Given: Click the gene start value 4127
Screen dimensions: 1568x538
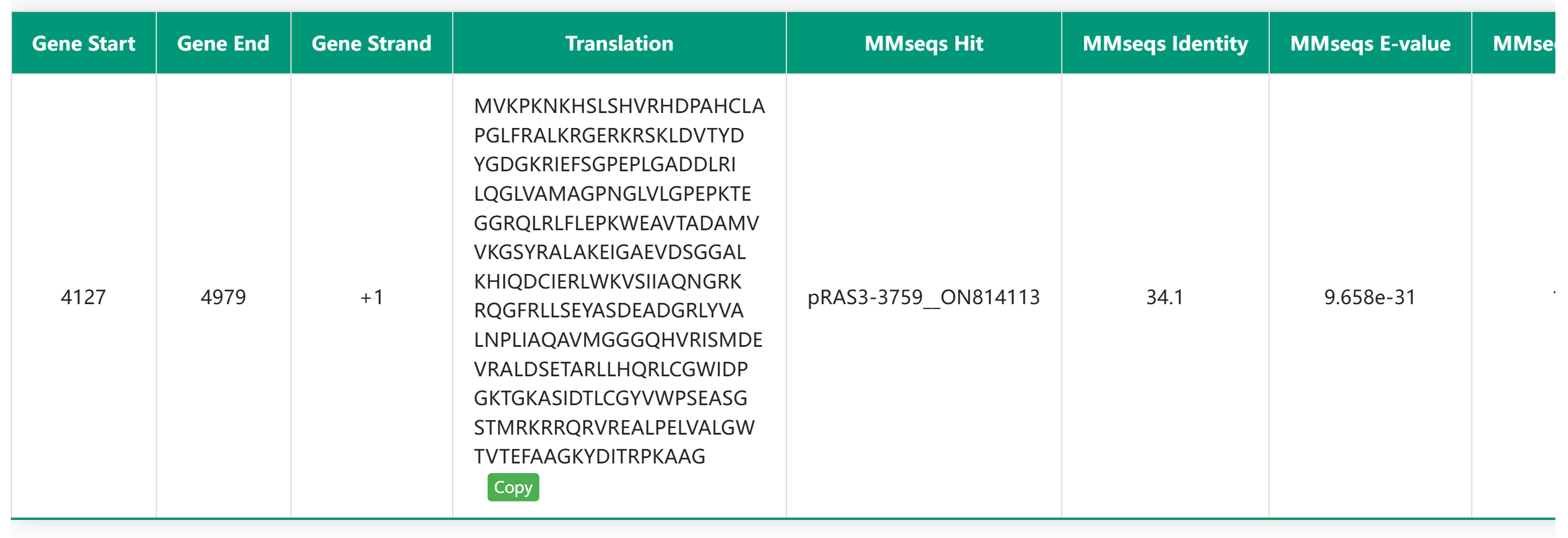Looking at the screenshot, I should (84, 297).
